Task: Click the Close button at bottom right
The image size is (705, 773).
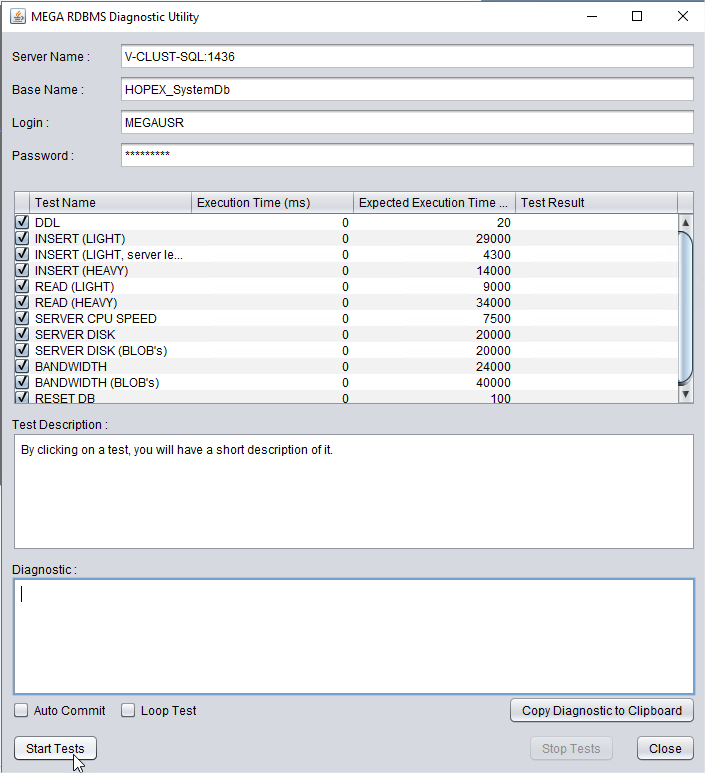Action: (x=664, y=748)
